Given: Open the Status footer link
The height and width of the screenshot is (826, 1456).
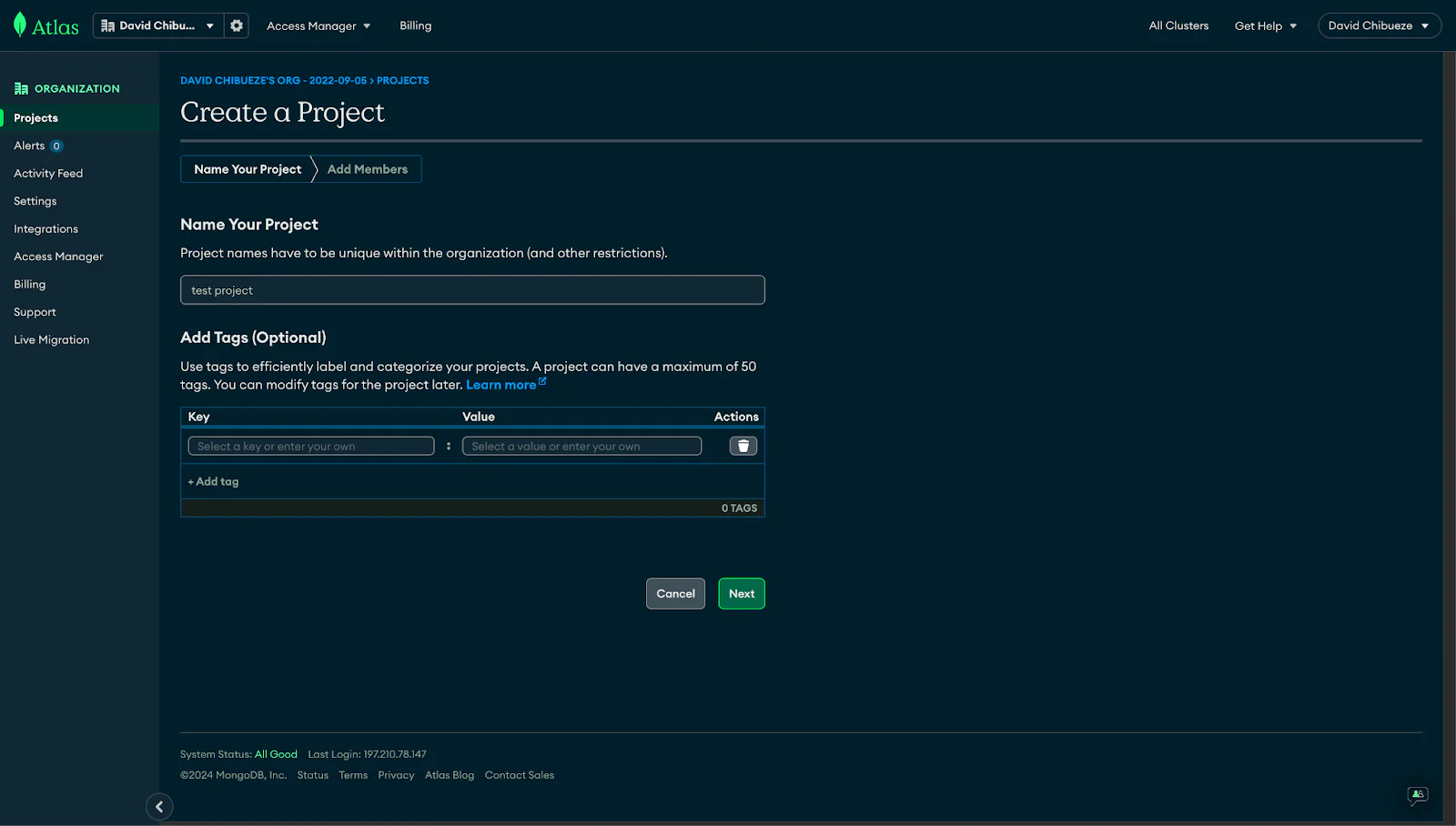Looking at the screenshot, I should [312, 775].
